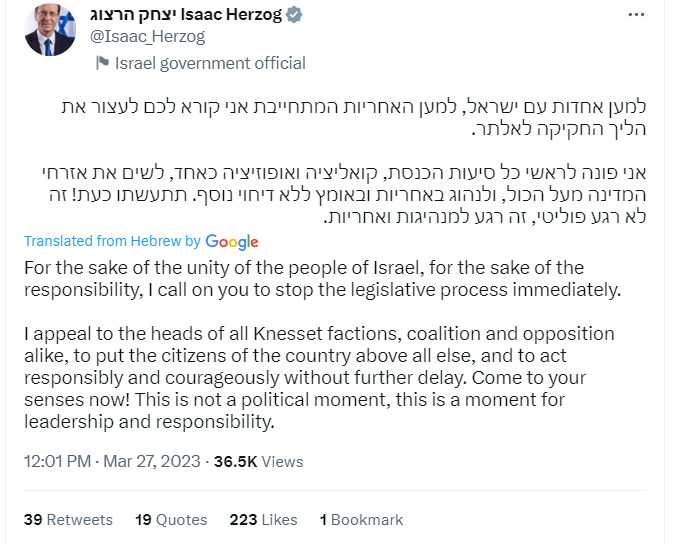Click "Translated from Hebrew by" link
The height and width of the screenshot is (544, 673).
[112, 241]
